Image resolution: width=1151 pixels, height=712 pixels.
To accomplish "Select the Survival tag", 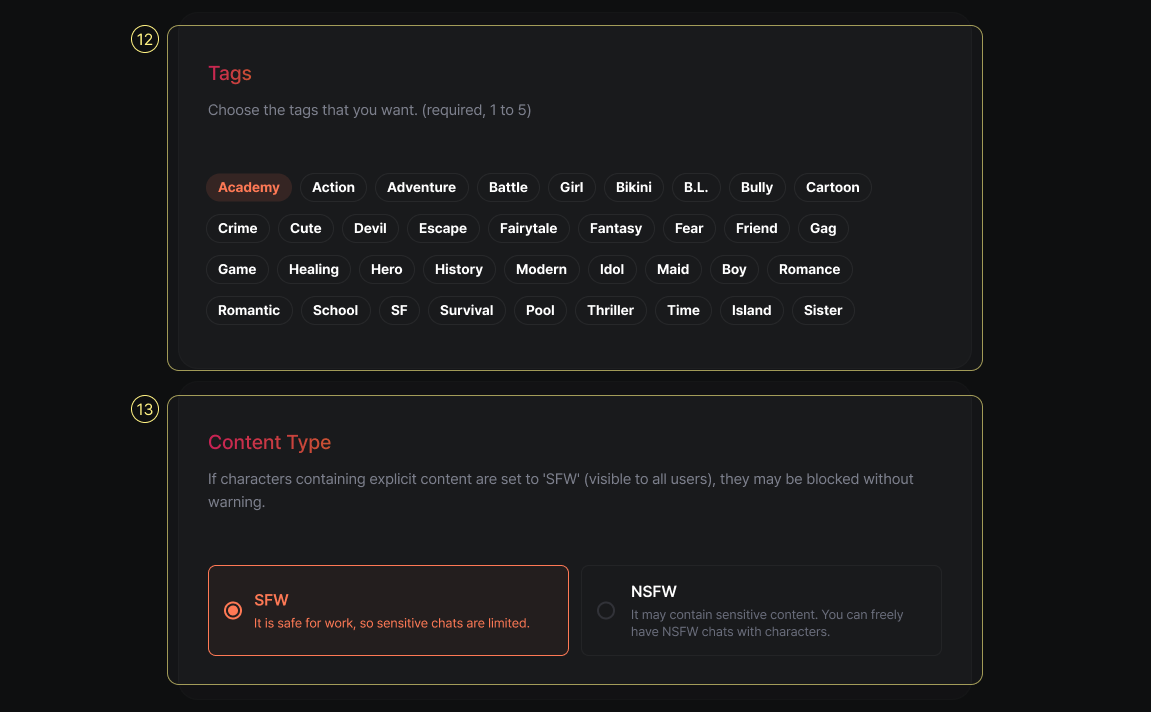I will click(467, 310).
